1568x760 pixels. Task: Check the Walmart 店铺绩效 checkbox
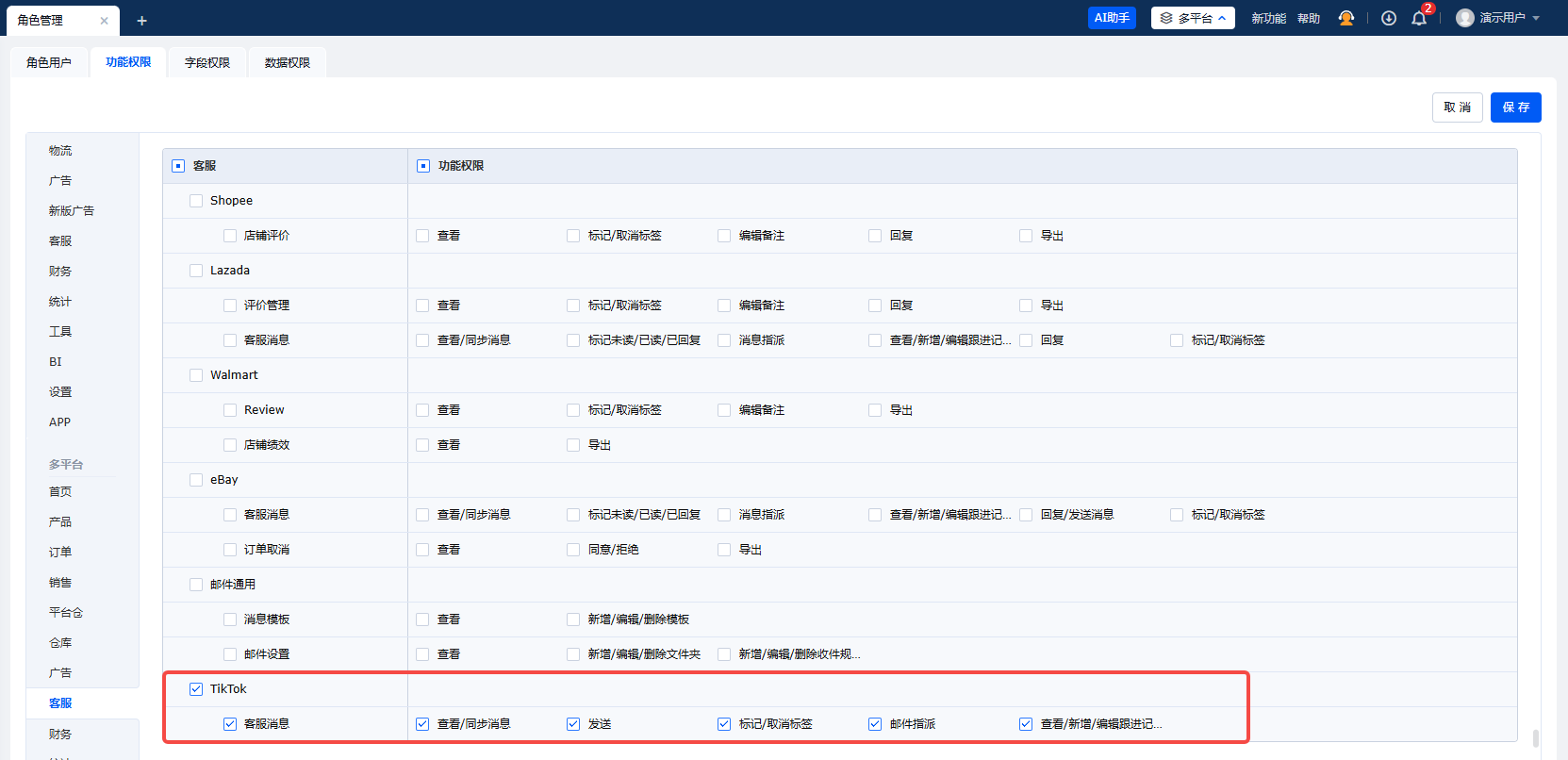pyautogui.click(x=230, y=445)
